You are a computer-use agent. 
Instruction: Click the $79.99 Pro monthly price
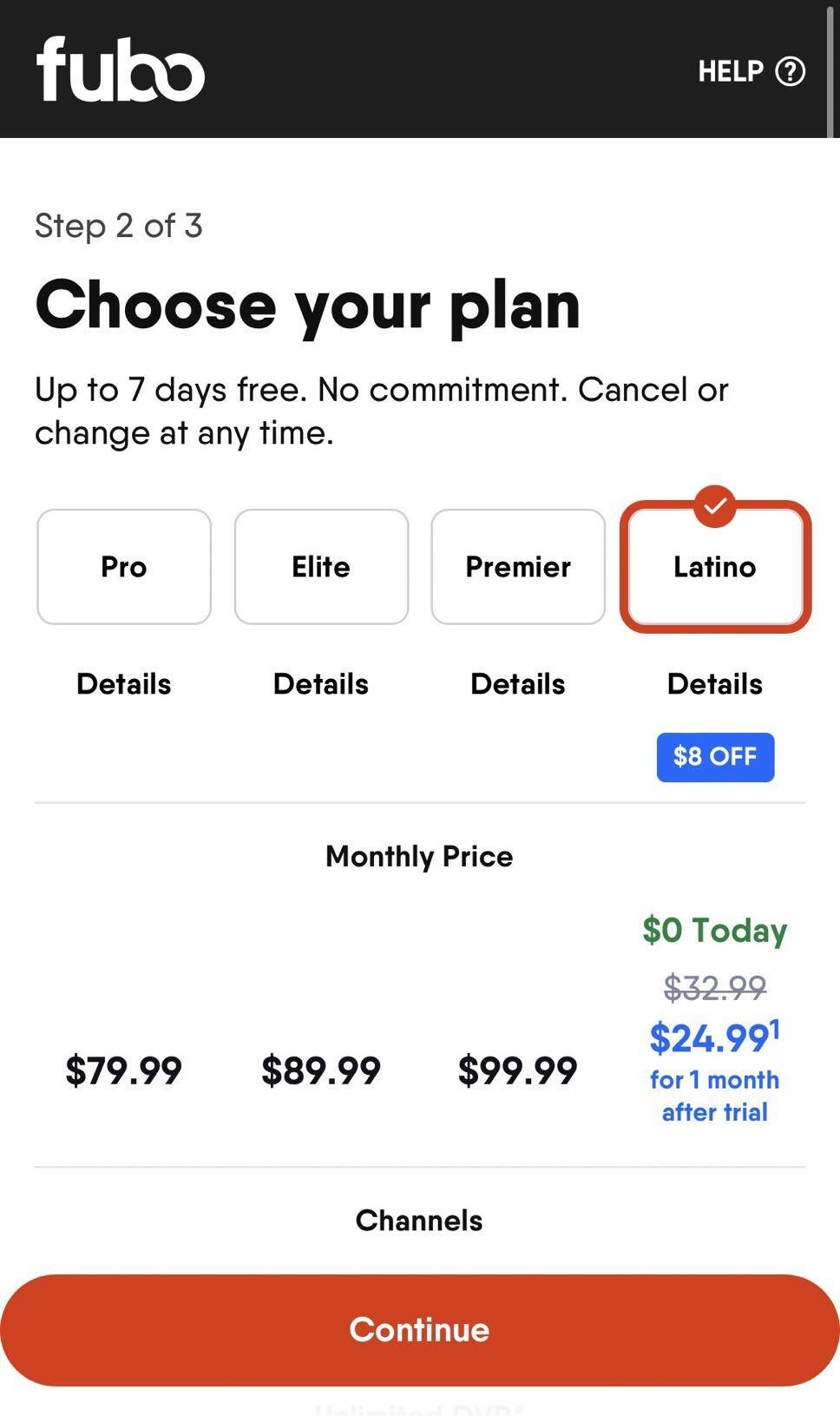coord(124,1070)
